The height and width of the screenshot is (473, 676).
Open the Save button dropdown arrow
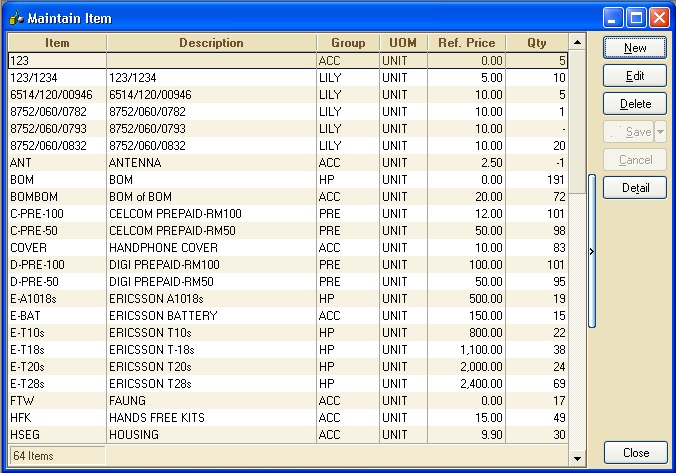[x=660, y=132]
